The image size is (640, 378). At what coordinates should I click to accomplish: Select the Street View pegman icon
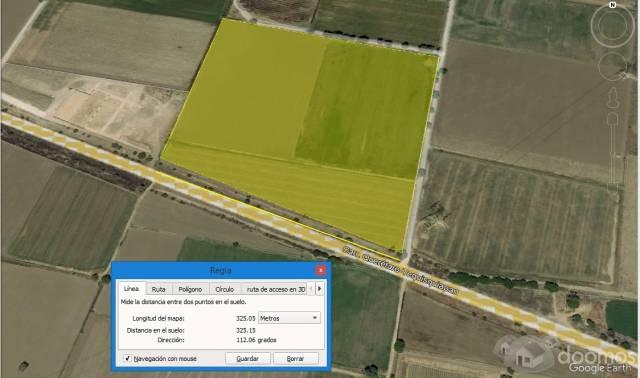pyautogui.click(x=612, y=97)
